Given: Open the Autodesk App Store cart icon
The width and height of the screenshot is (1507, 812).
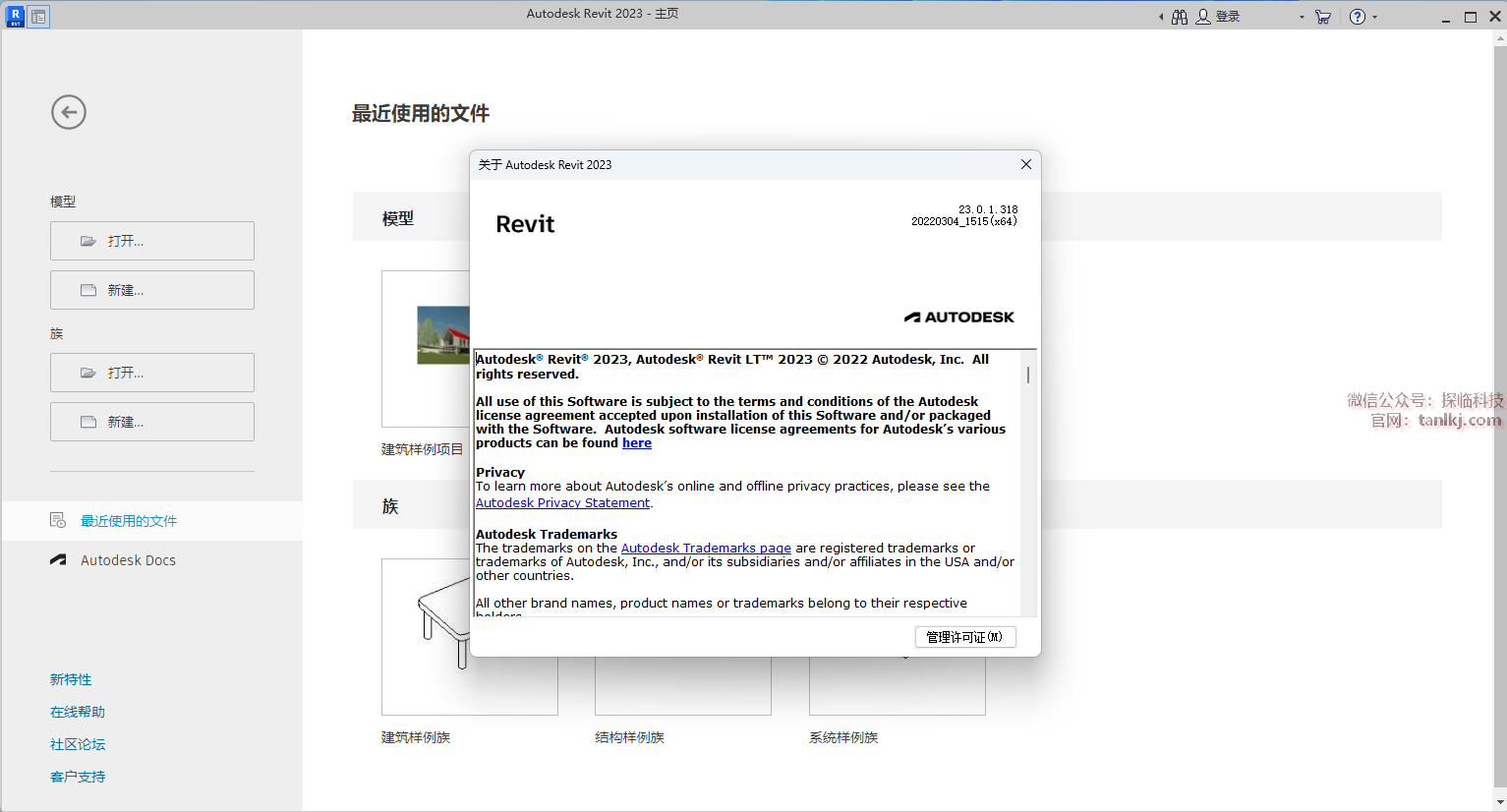Looking at the screenshot, I should [x=1323, y=17].
